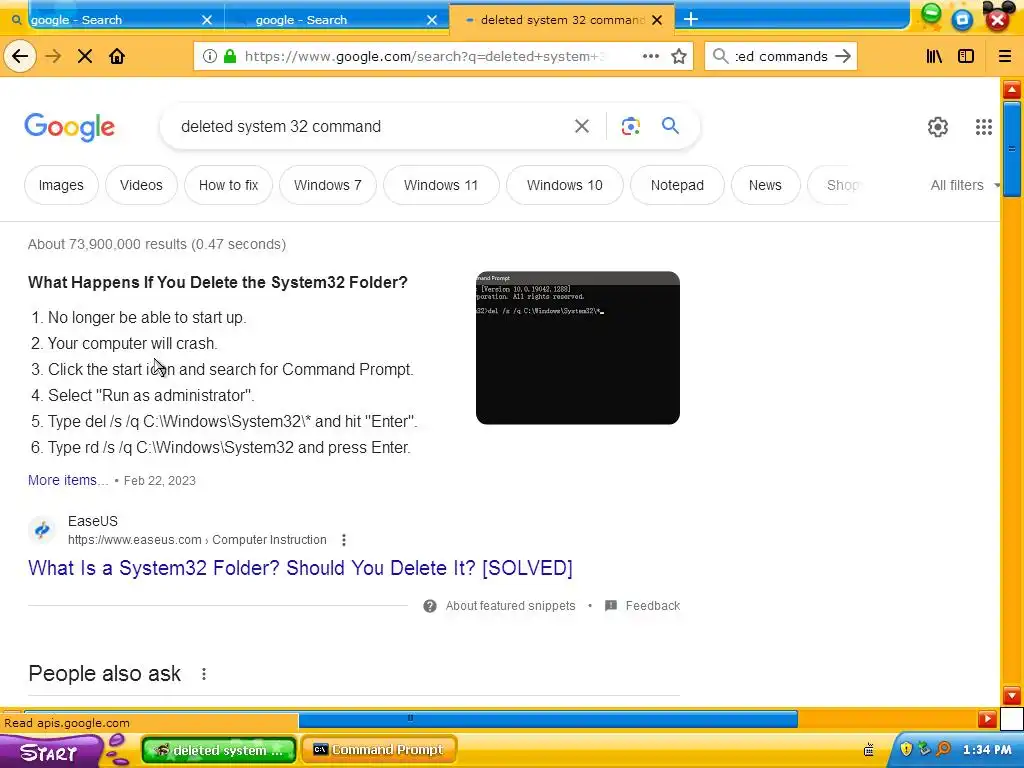Open the Google apps grid
This screenshot has height=768, width=1024.
click(984, 127)
